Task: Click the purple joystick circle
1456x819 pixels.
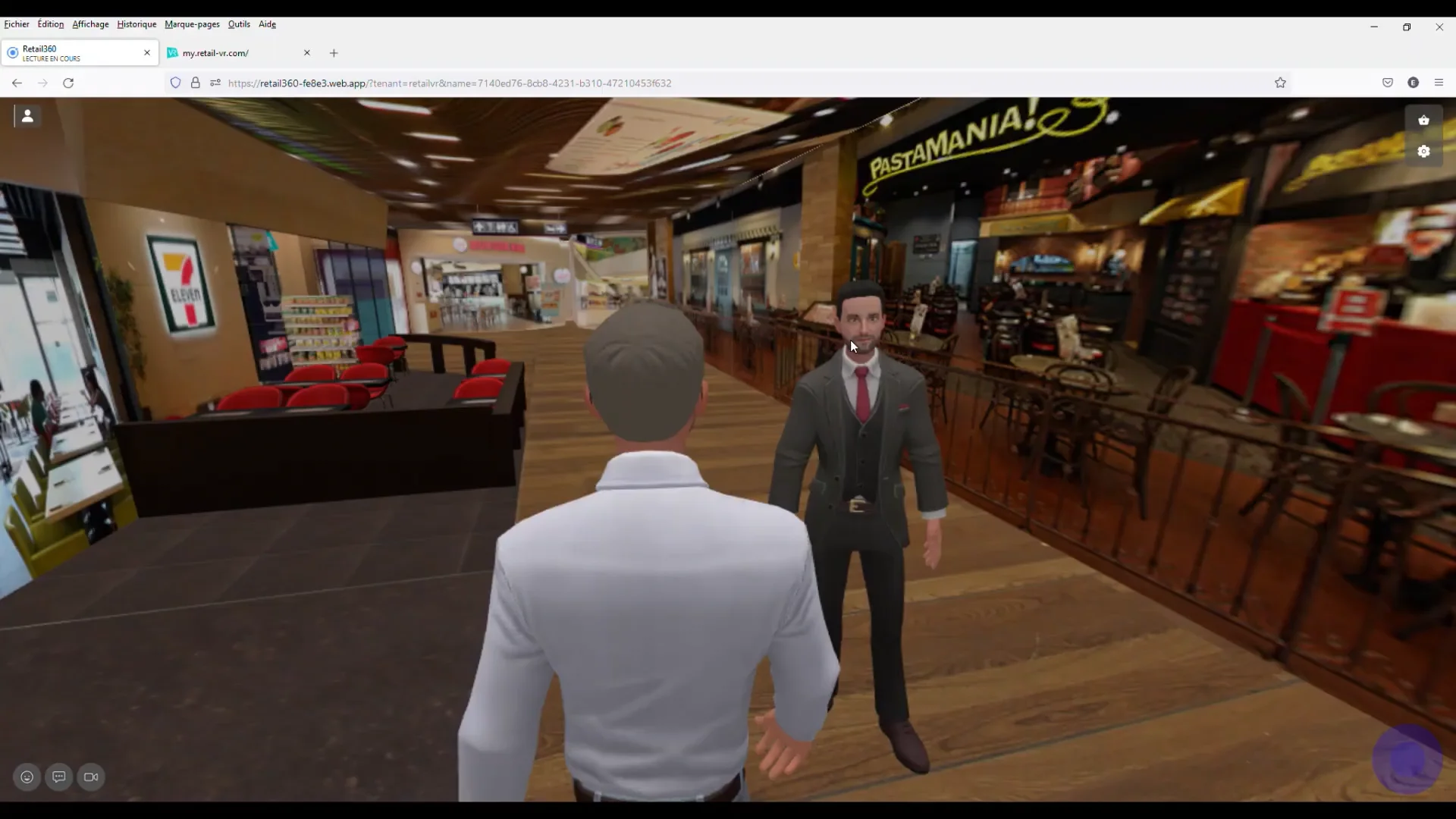Action: (1407, 759)
